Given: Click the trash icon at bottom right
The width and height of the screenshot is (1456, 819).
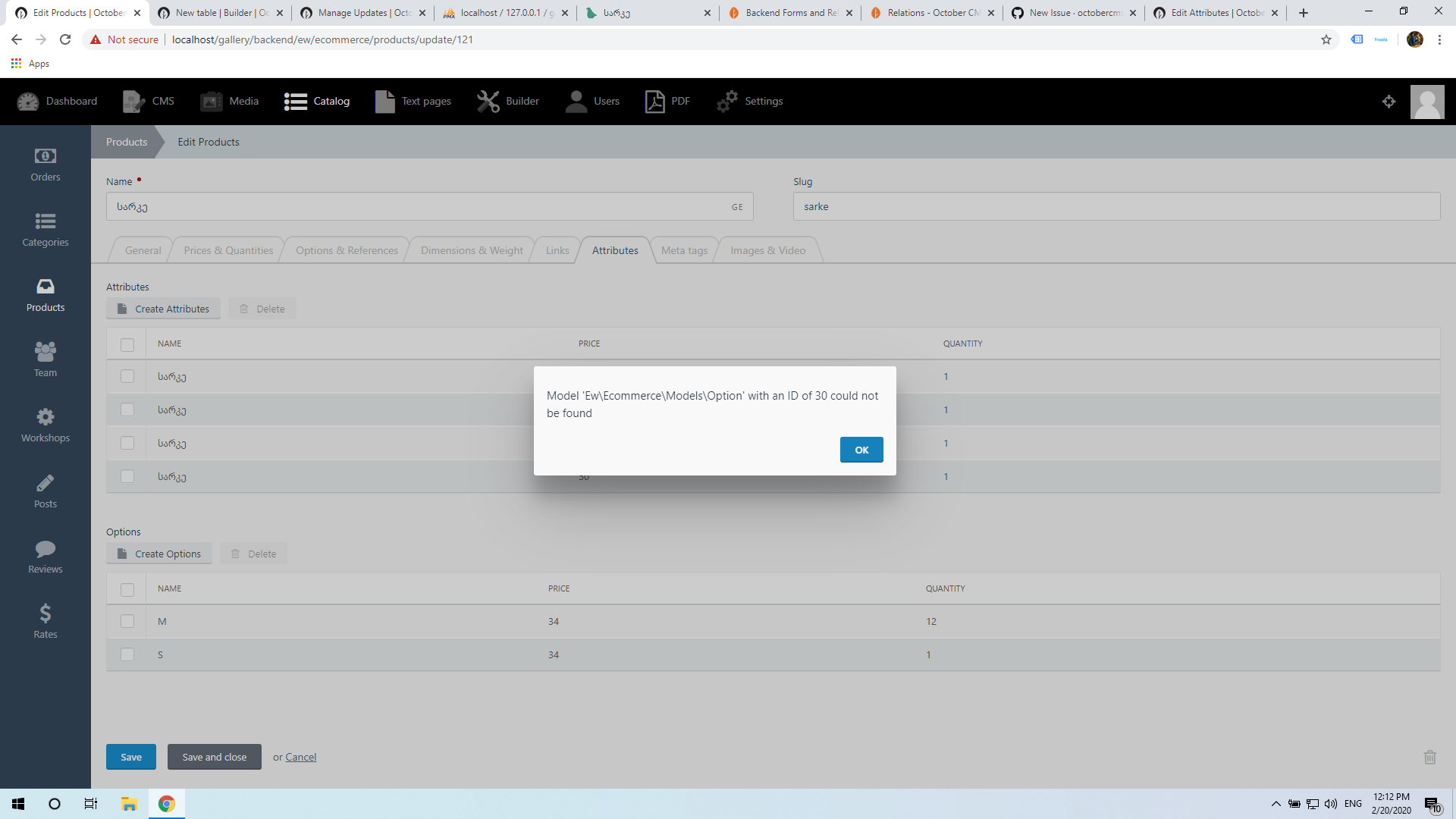Looking at the screenshot, I should click(x=1430, y=757).
